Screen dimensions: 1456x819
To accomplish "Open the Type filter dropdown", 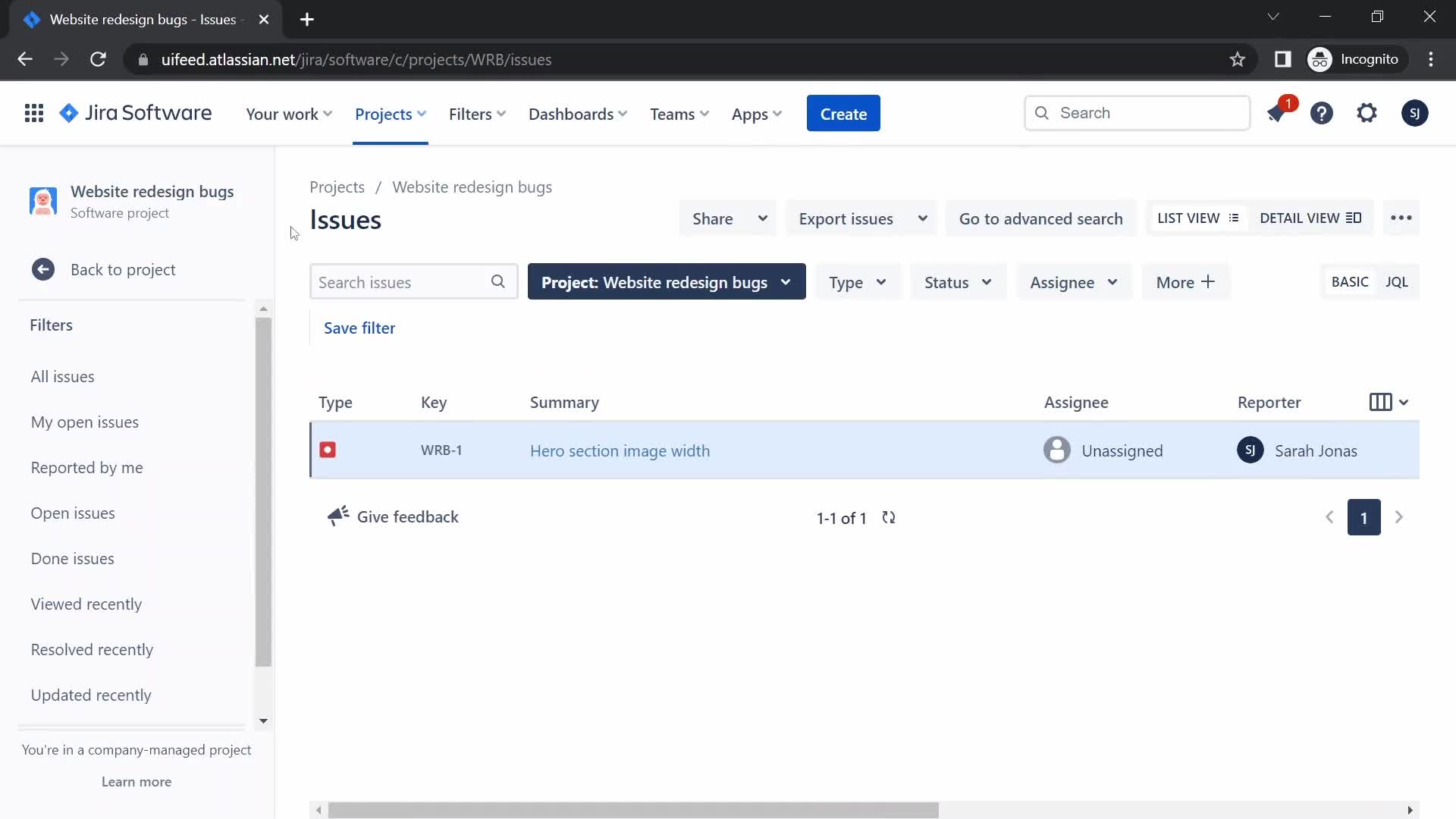I will [858, 282].
